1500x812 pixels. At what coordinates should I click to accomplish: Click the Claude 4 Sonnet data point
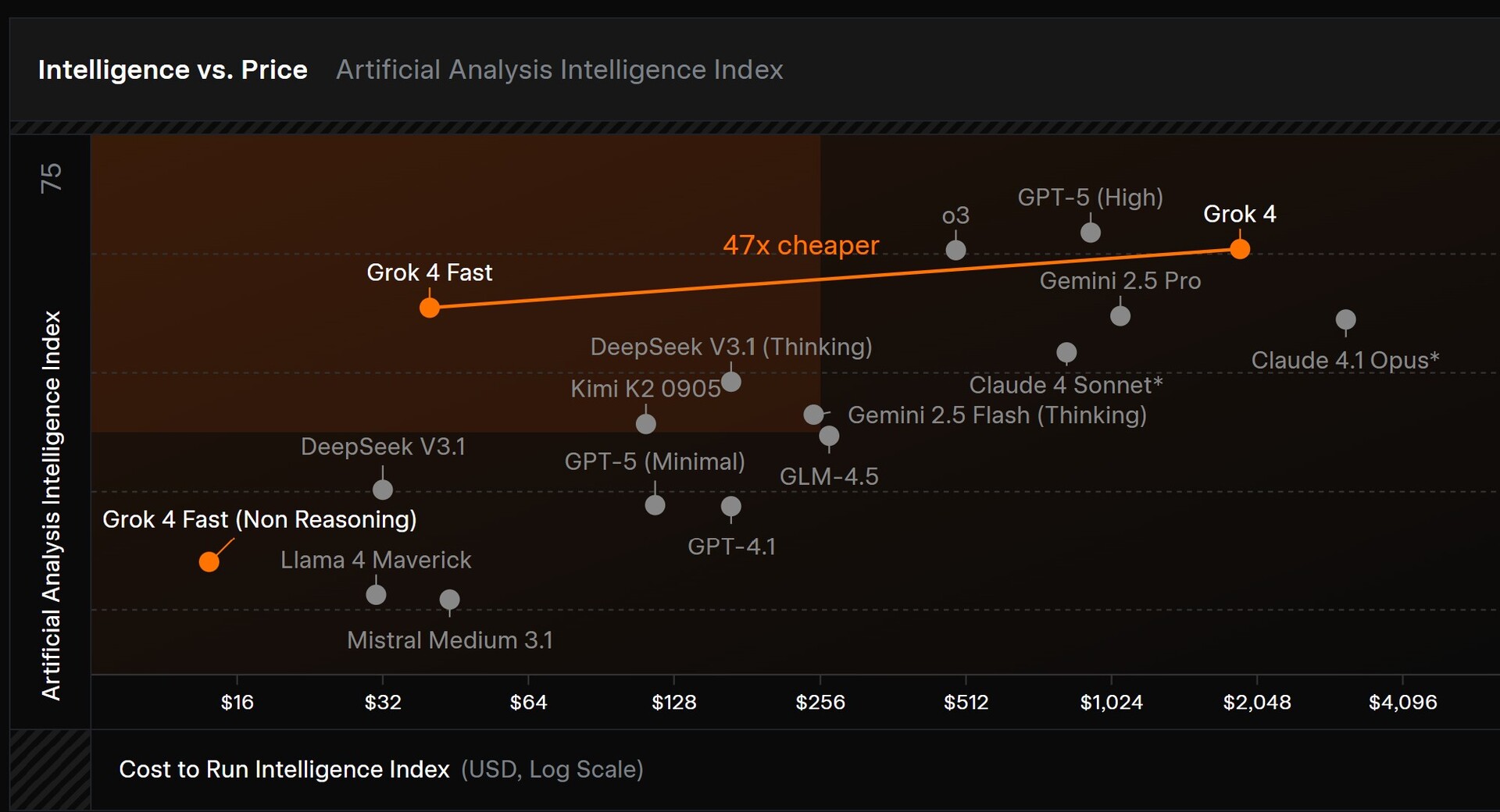coord(1066,352)
